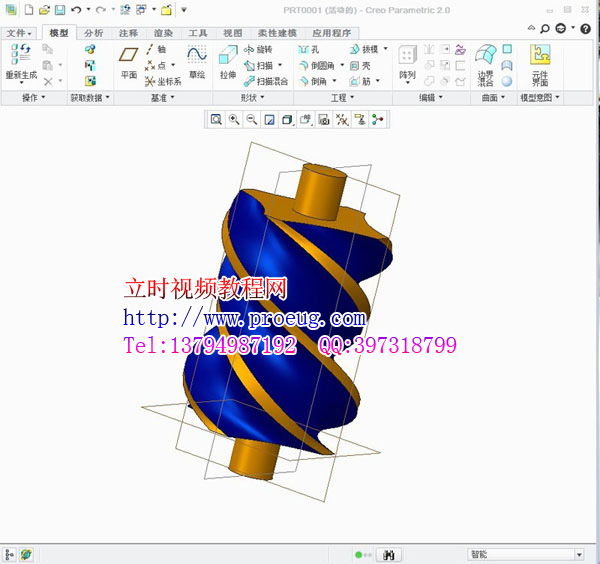Open the 元件界面 component interface tool

540,65
